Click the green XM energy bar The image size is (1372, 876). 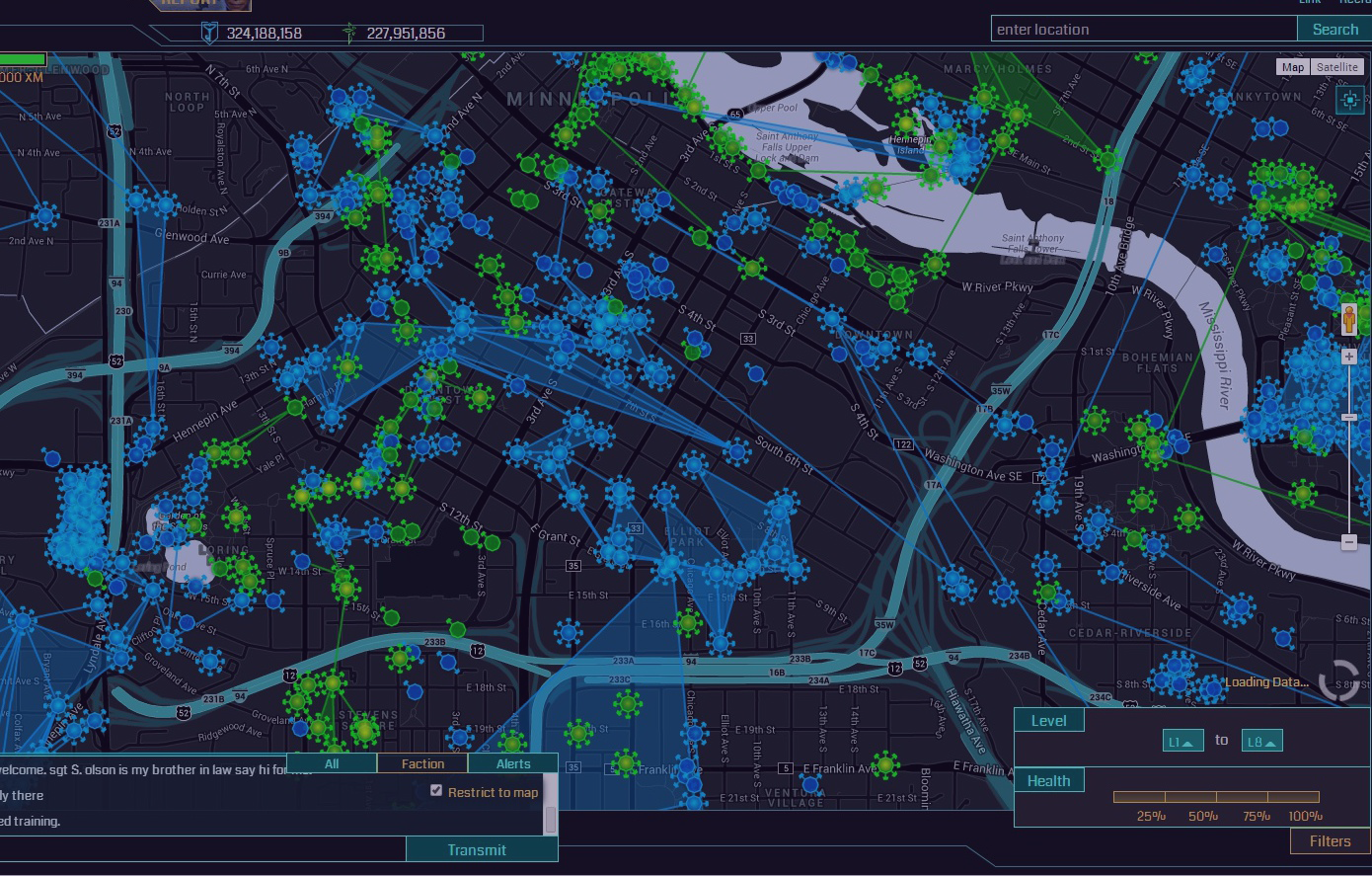coord(23,60)
